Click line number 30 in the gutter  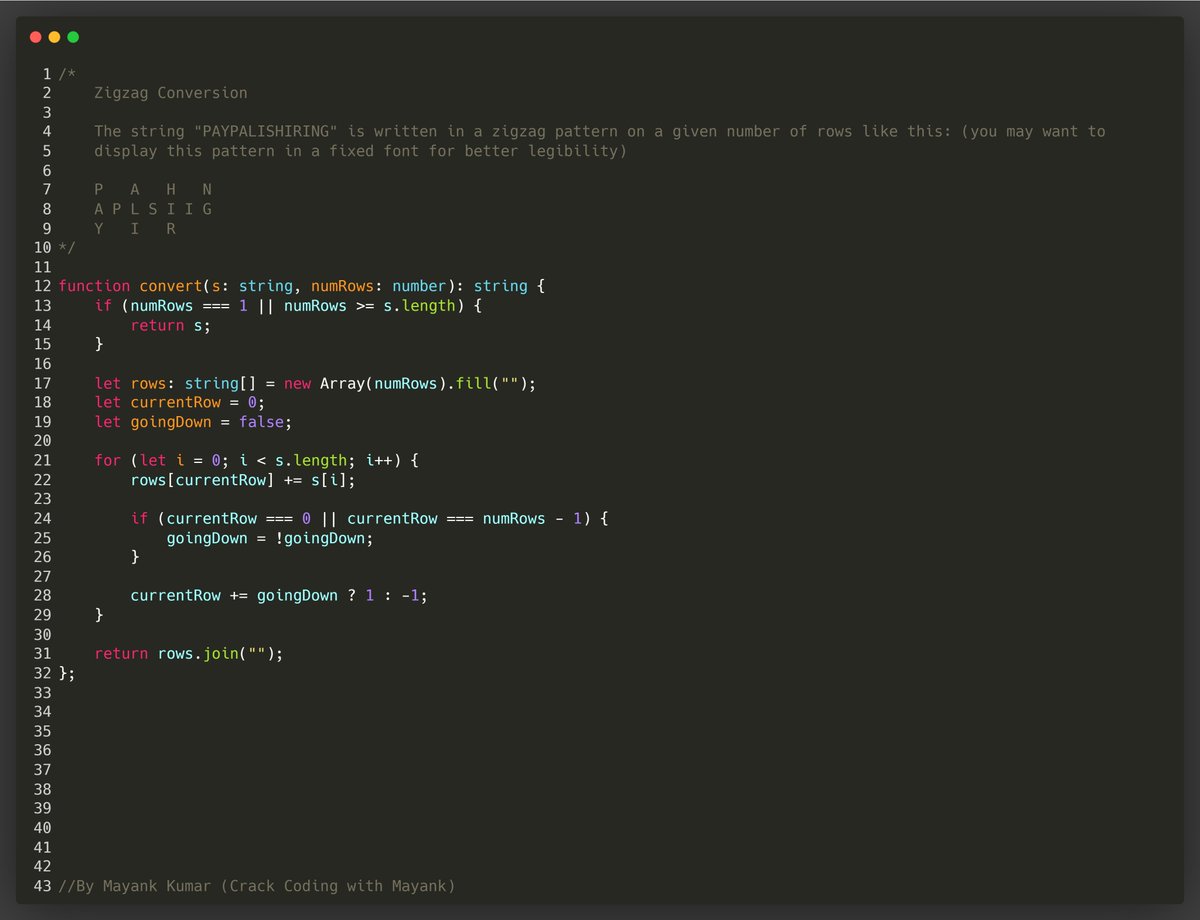tap(42, 634)
